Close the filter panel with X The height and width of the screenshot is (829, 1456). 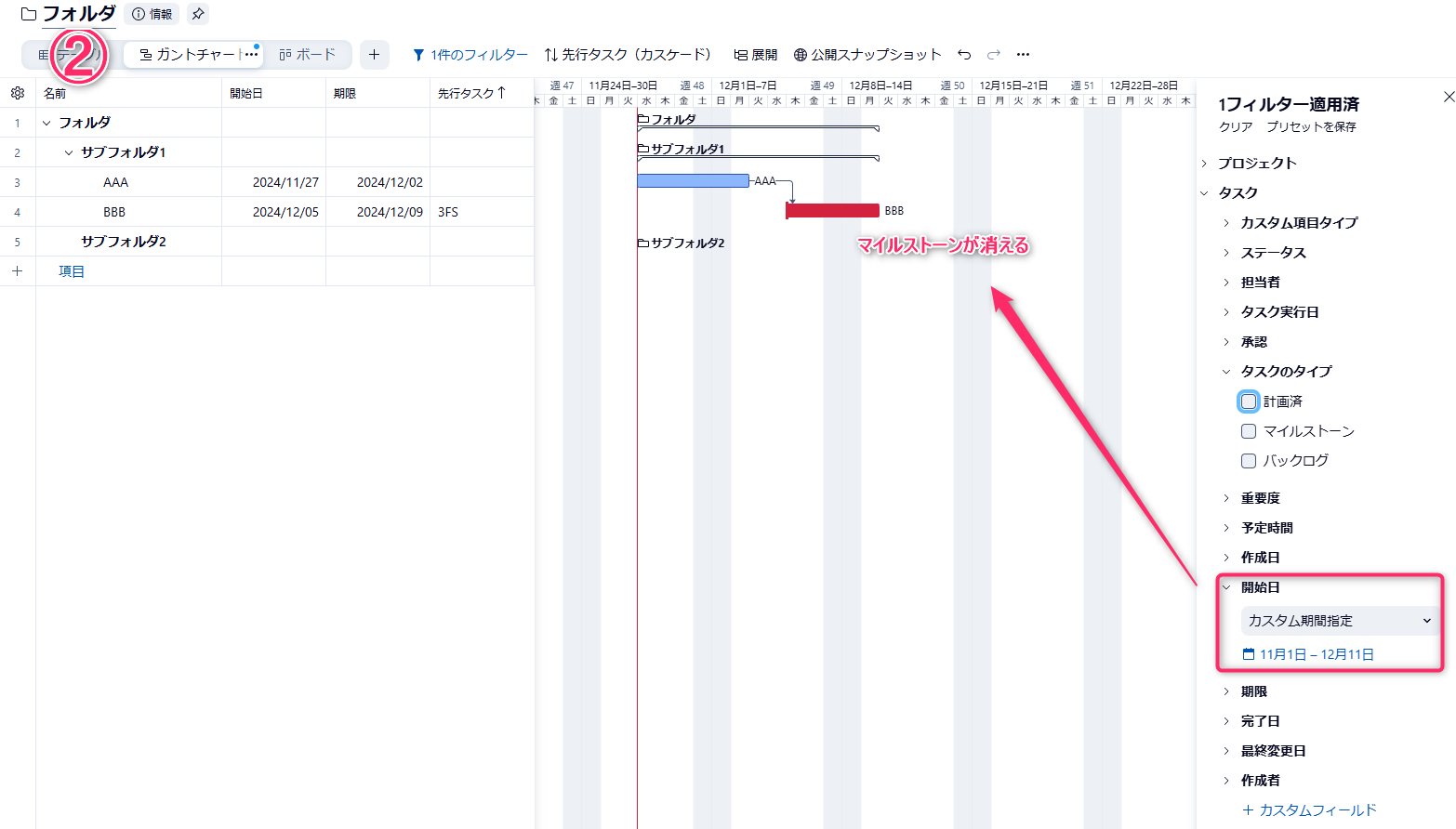1448,97
